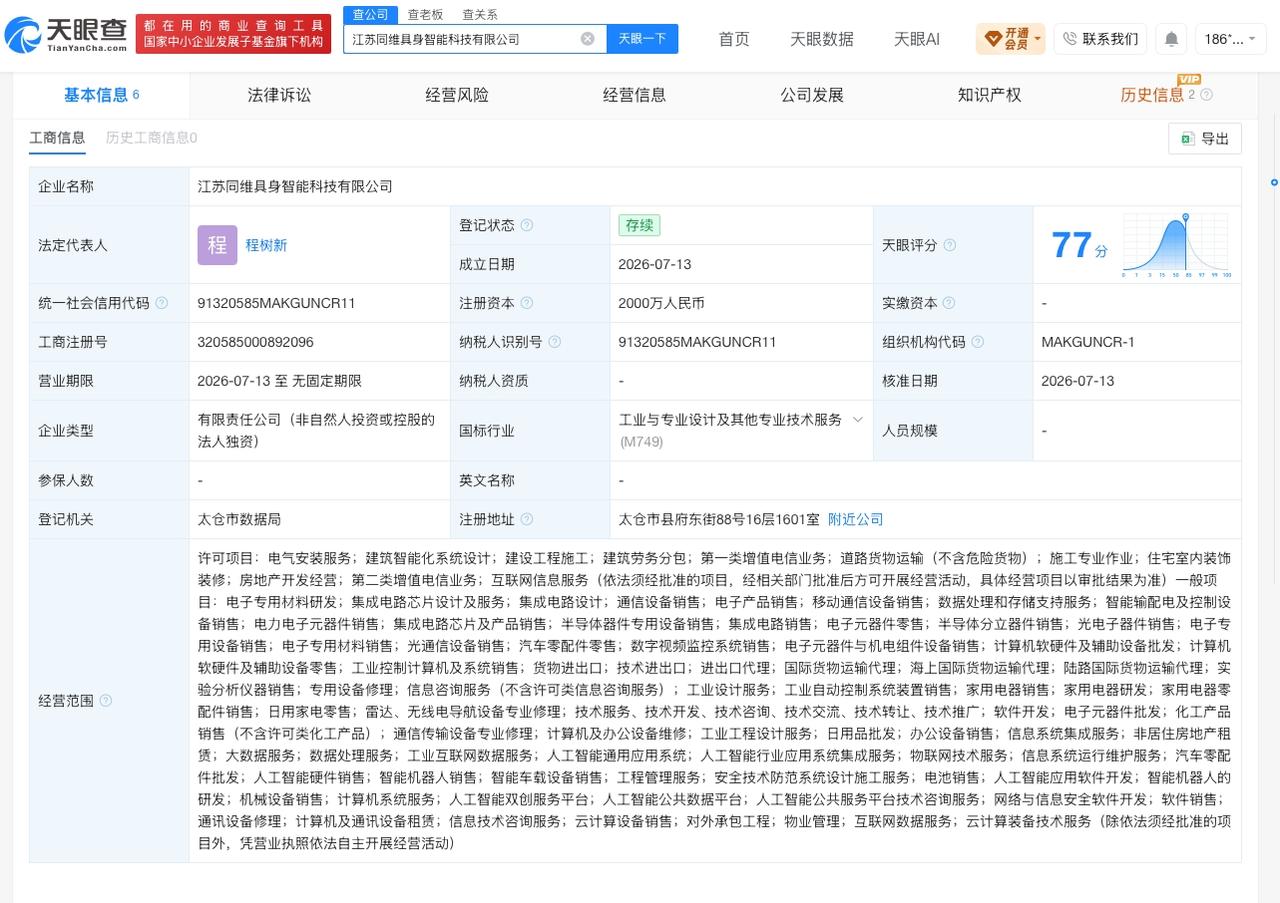Click credit code 91320585MAKGUNCR11 in 统一社会信用代码 row

coord(277,303)
